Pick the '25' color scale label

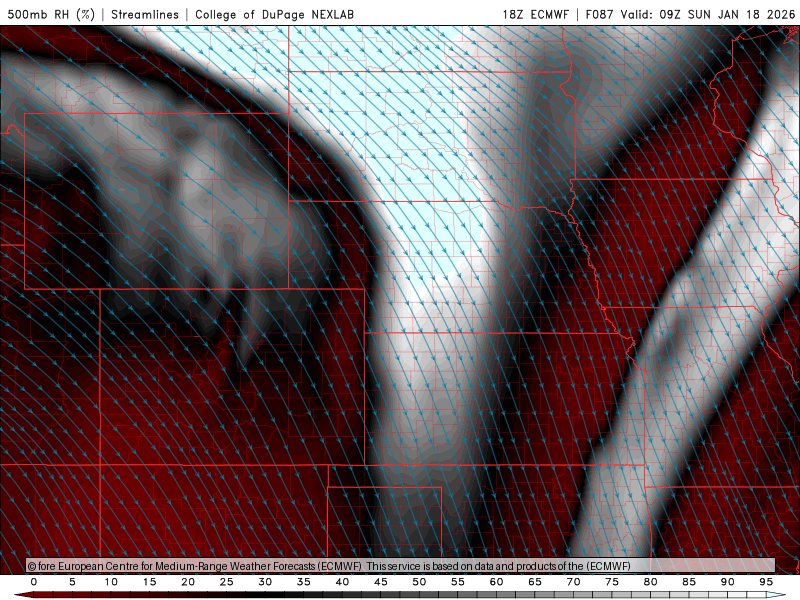coord(227,582)
